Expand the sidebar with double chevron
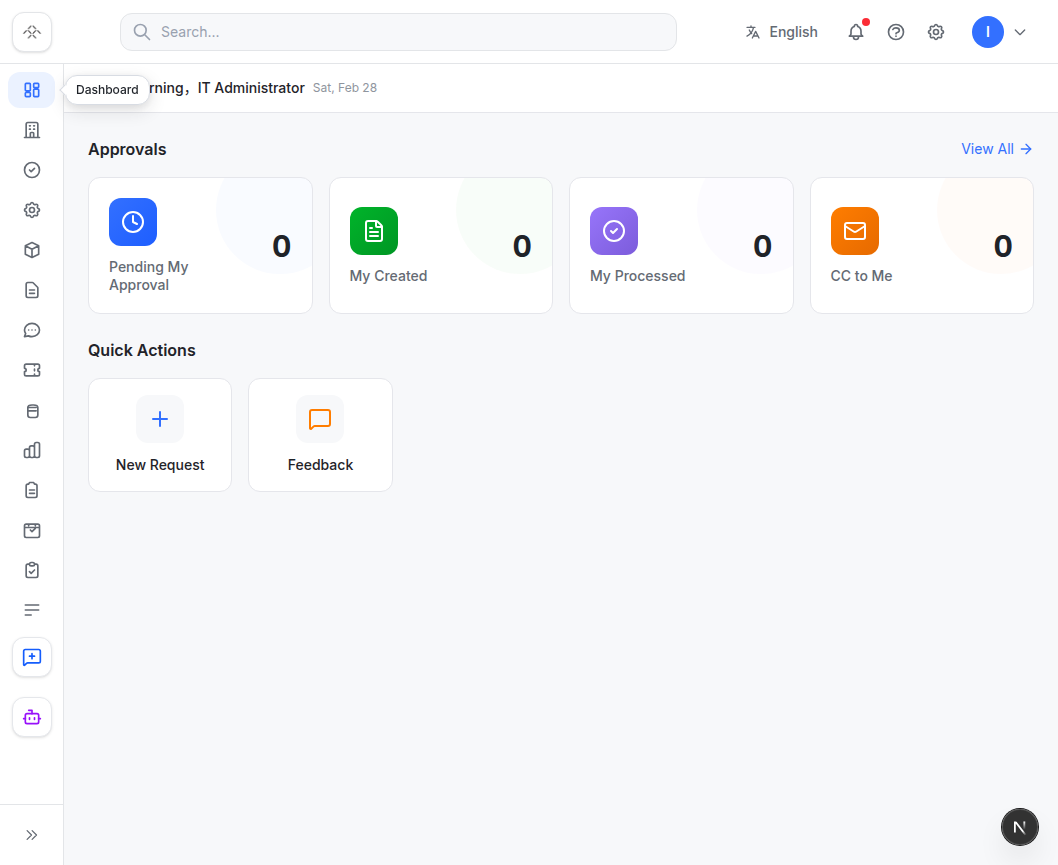The image size is (1058, 865). (x=32, y=835)
